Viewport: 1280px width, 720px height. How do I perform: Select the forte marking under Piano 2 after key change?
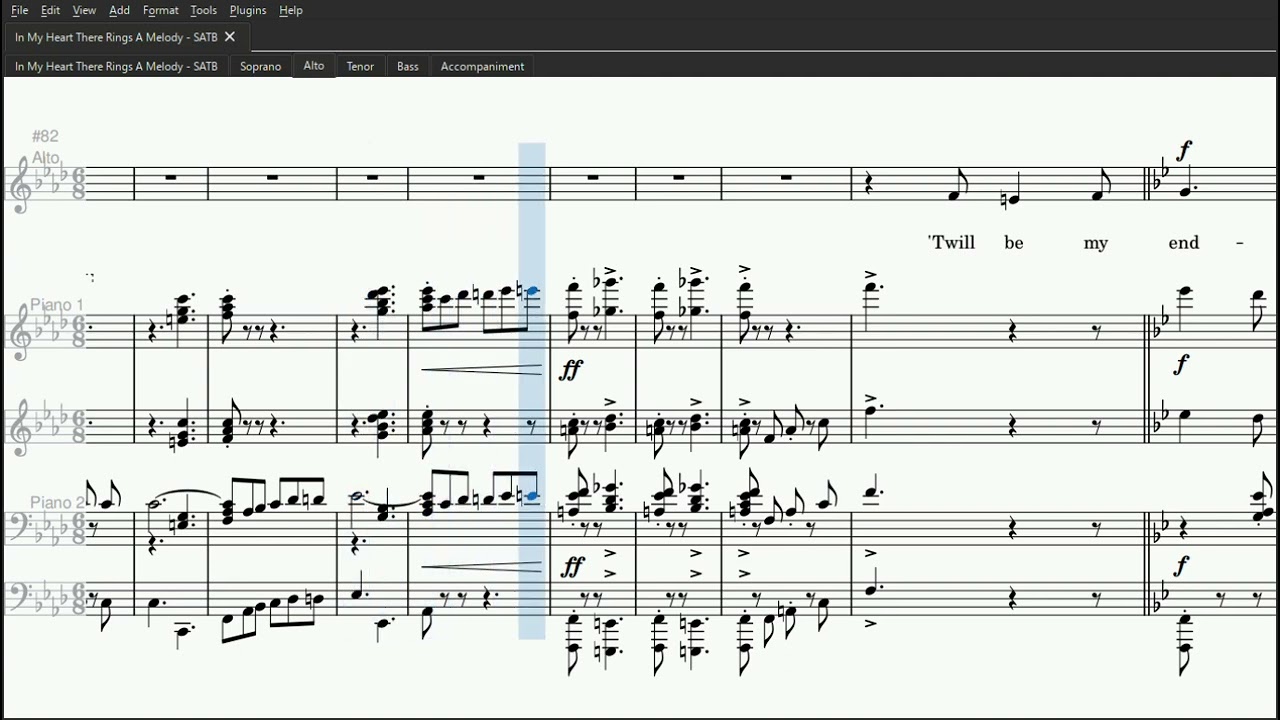tap(1181, 565)
